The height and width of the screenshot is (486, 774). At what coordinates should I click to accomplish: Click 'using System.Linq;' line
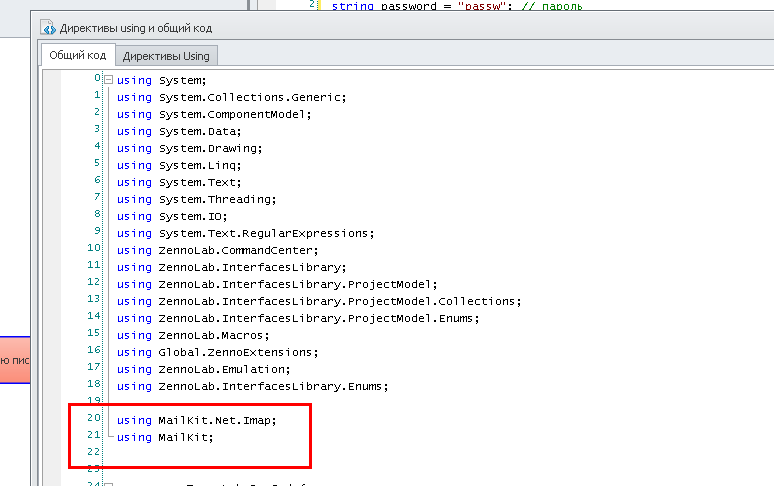click(x=179, y=165)
